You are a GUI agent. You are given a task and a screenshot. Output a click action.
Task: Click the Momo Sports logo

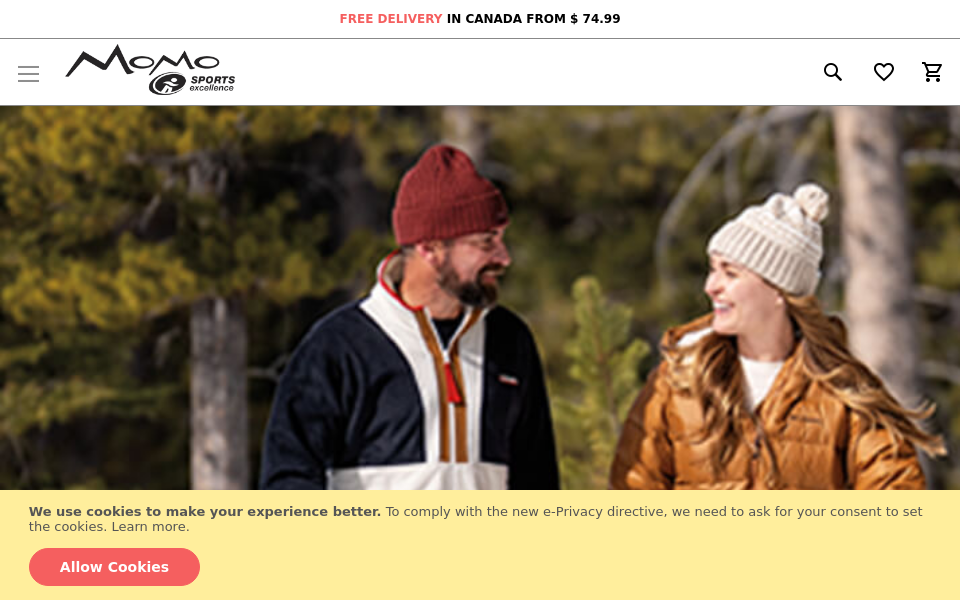click(x=150, y=69)
